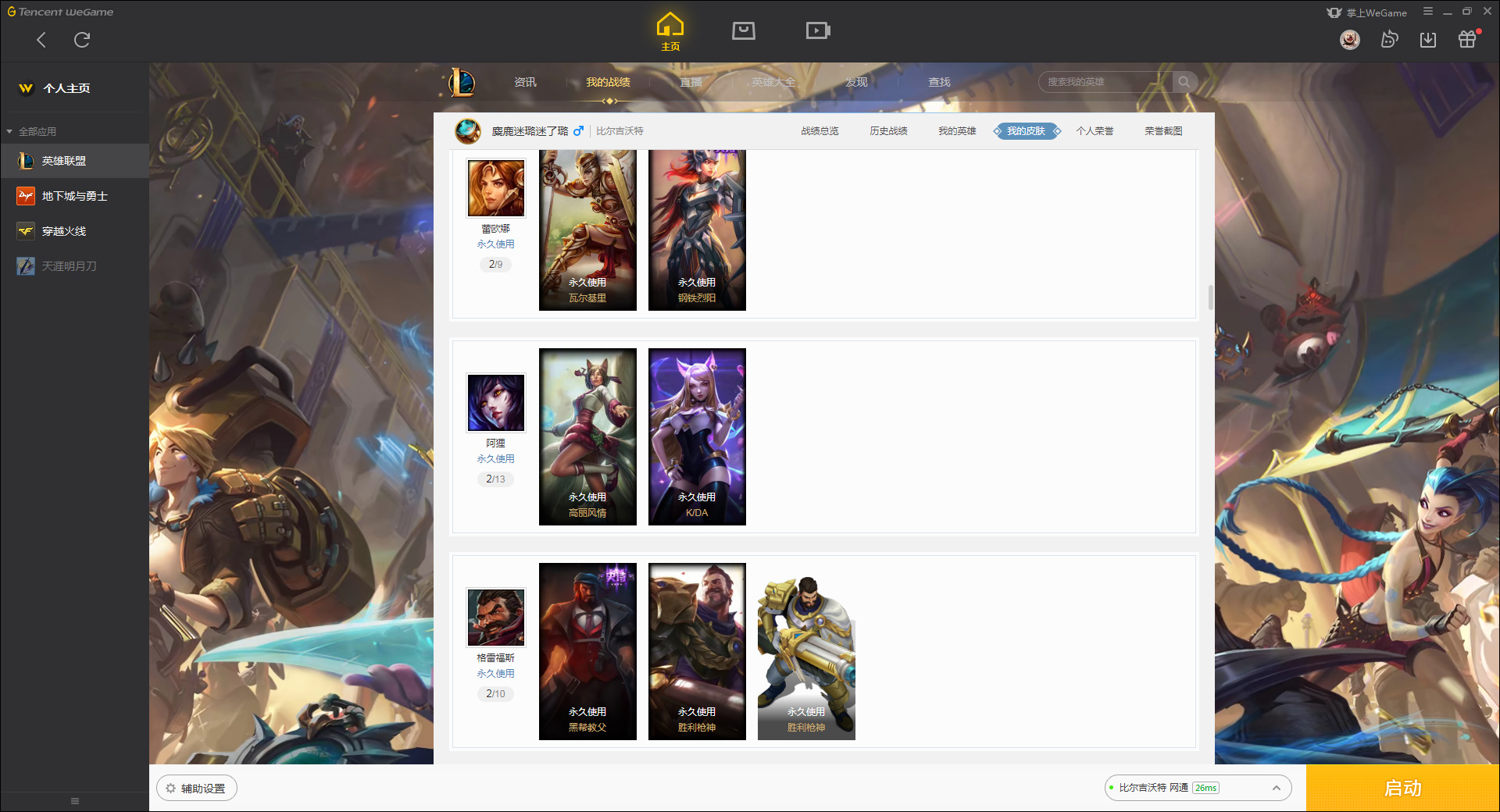Click summoner name 麋鹿迷璐迷了璐
The image size is (1500, 812).
(530, 131)
